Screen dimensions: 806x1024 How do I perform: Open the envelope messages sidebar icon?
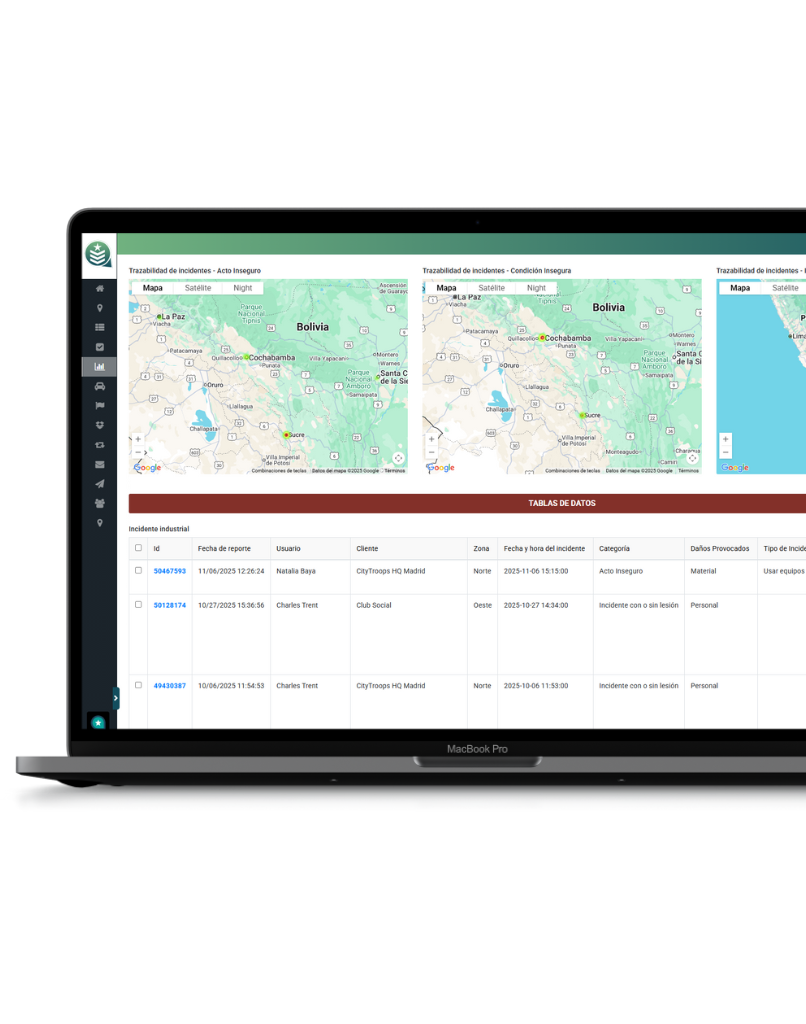click(99, 464)
